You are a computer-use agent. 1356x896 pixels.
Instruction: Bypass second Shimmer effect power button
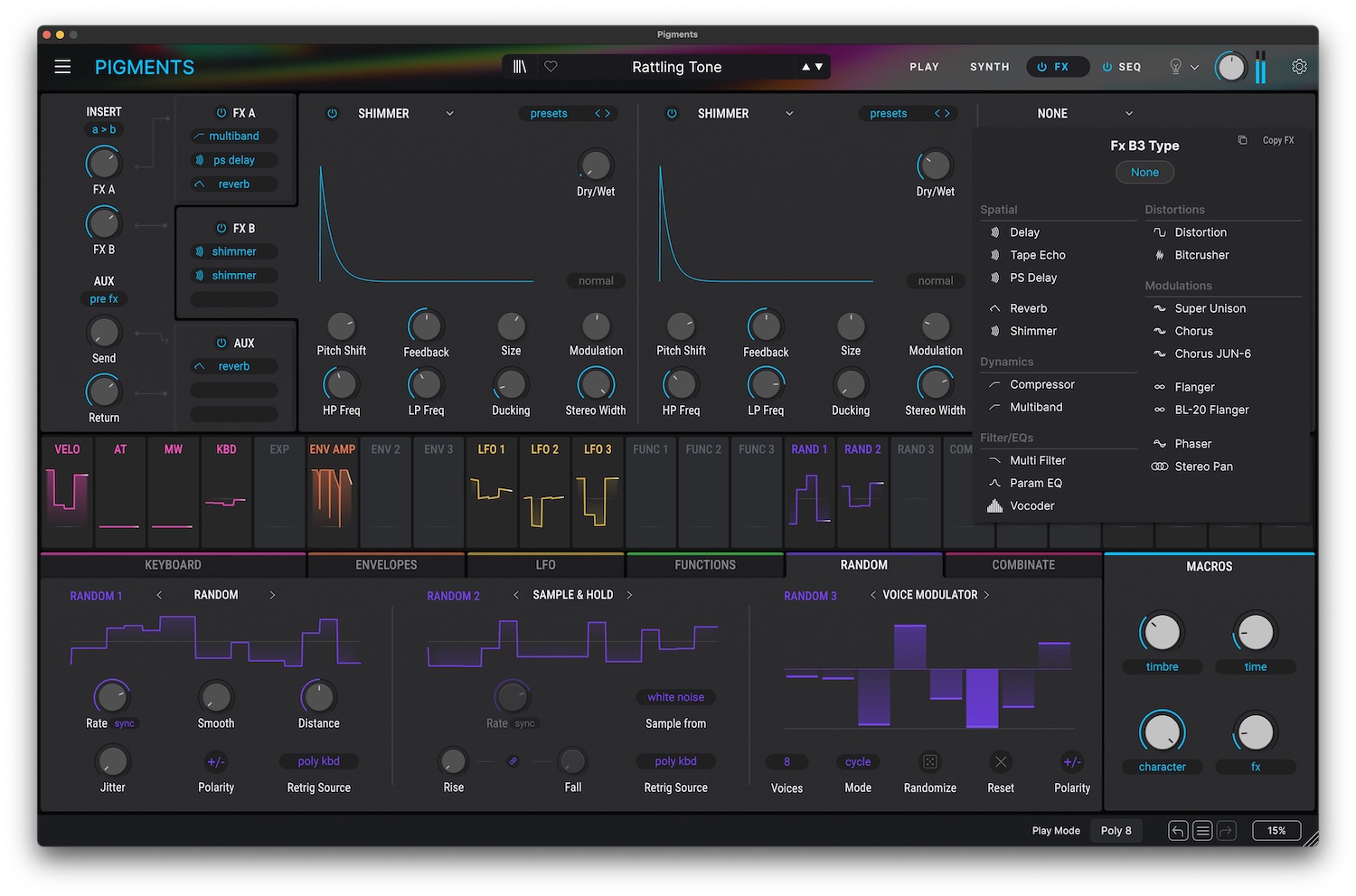672,113
